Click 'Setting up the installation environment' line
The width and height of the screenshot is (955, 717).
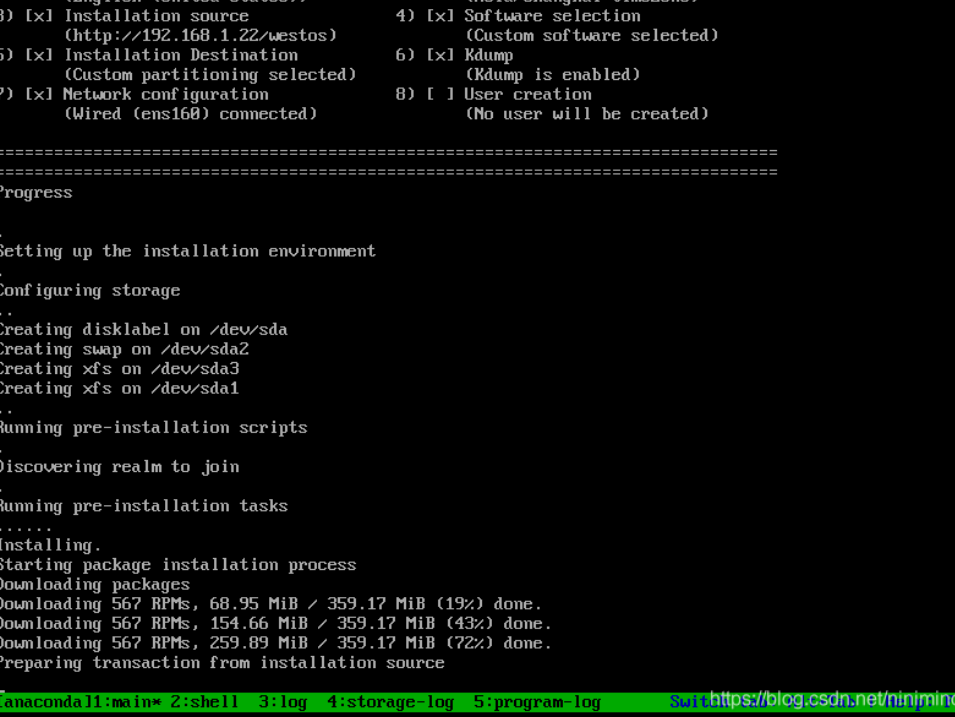[x=188, y=251]
